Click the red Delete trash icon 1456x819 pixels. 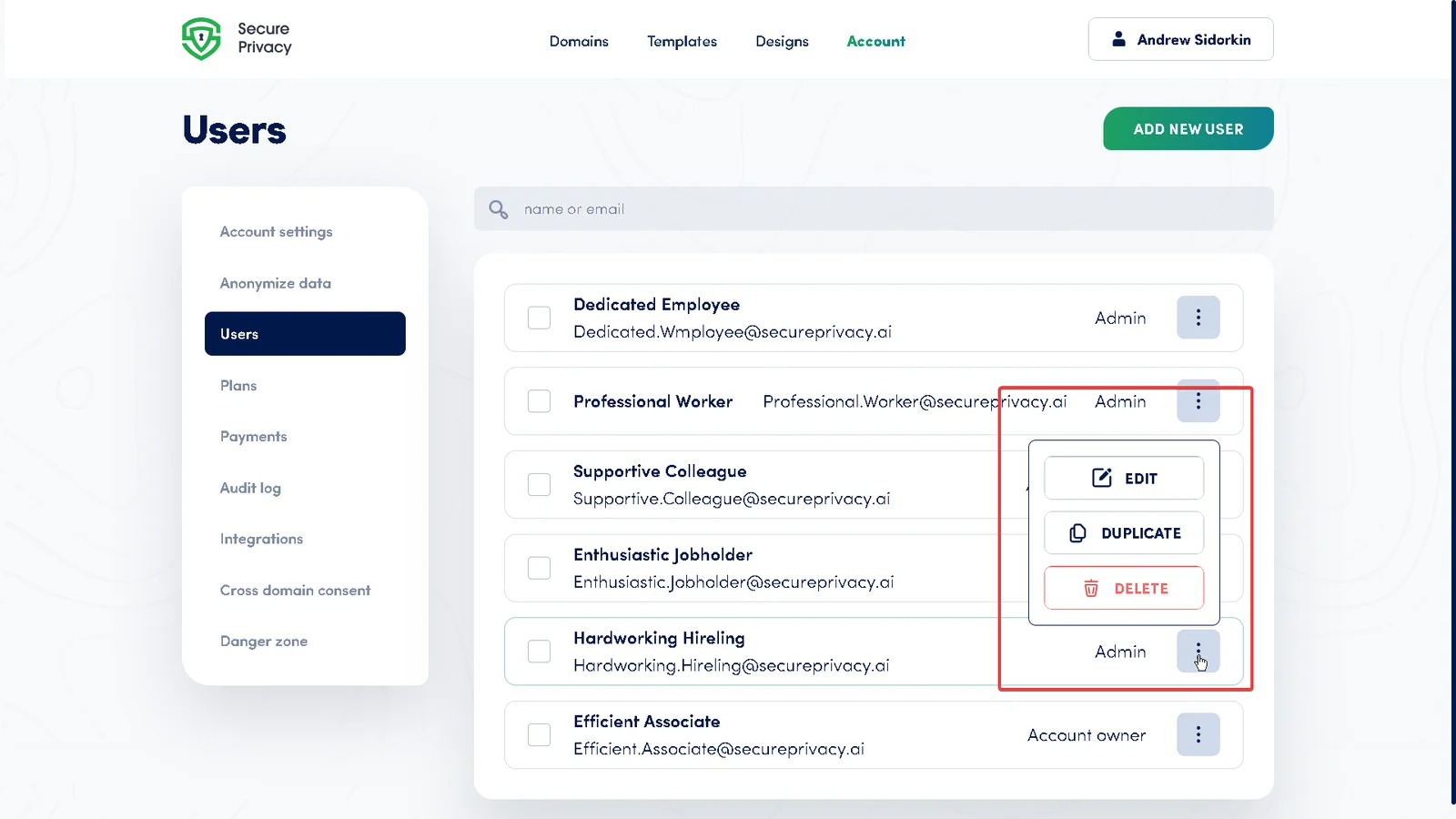click(1091, 588)
